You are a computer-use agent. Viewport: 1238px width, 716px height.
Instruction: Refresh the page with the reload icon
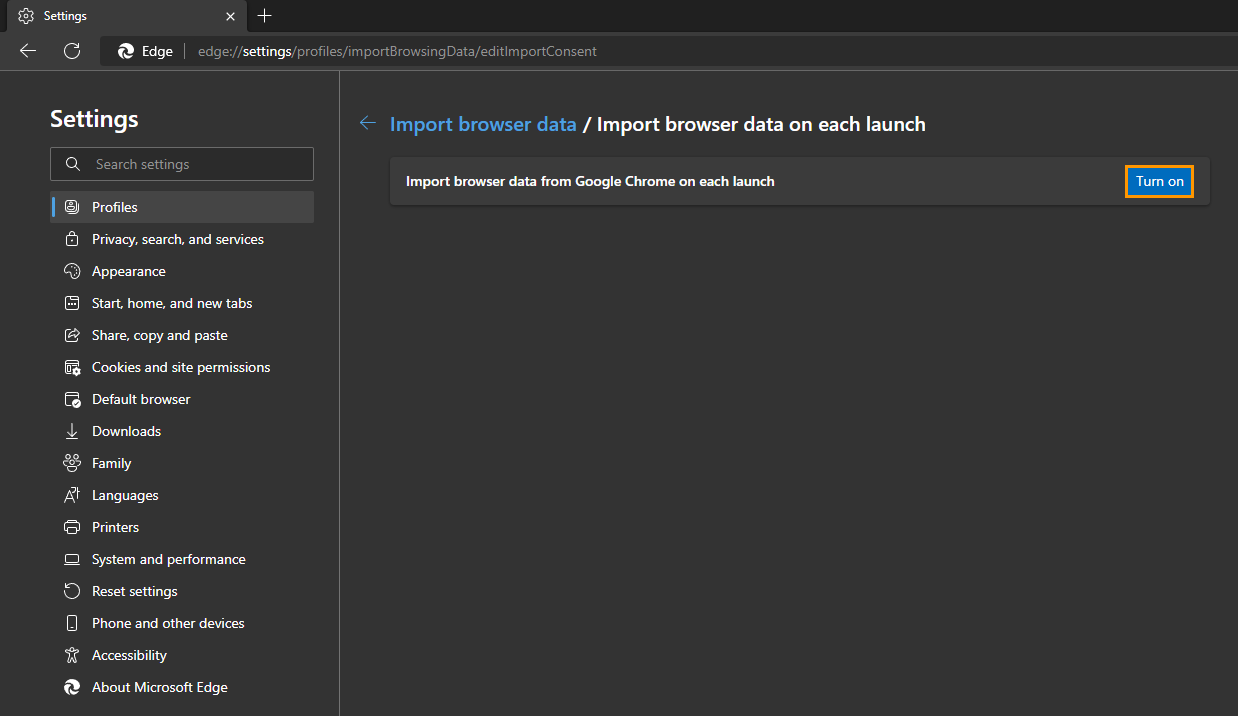[x=72, y=51]
